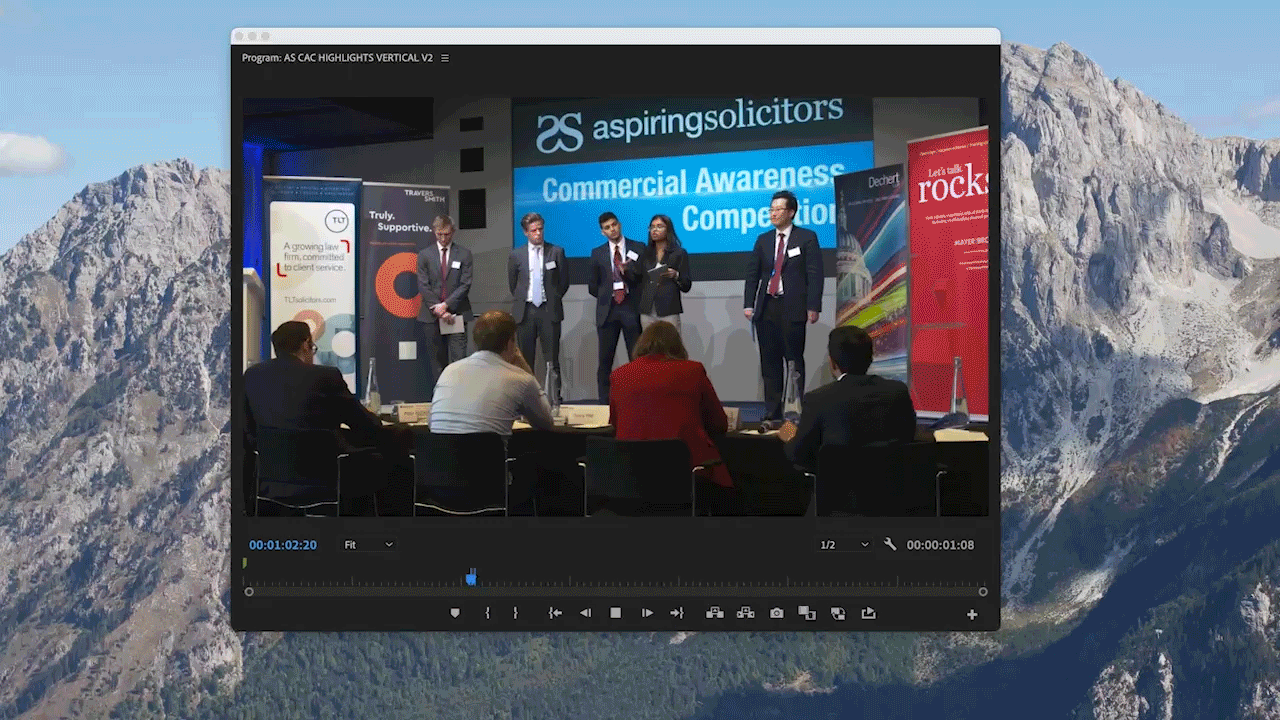Click the right handle of the zoom scroll bar
Viewport: 1280px width, 720px height.
(983, 592)
